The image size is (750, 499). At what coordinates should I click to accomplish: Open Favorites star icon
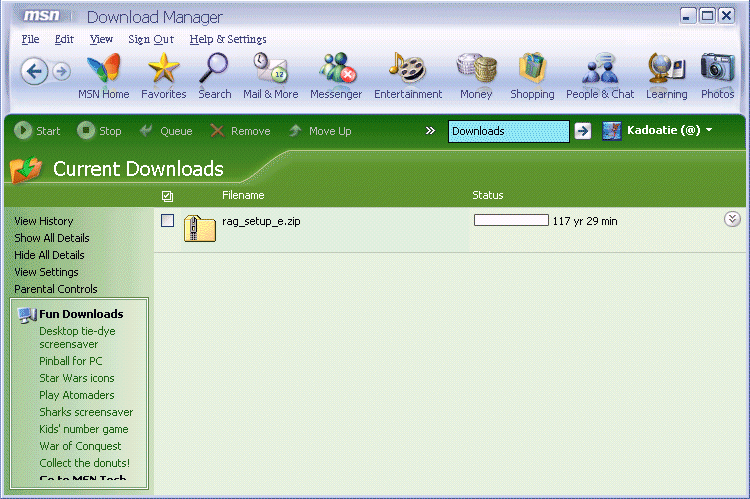point(164,68)
